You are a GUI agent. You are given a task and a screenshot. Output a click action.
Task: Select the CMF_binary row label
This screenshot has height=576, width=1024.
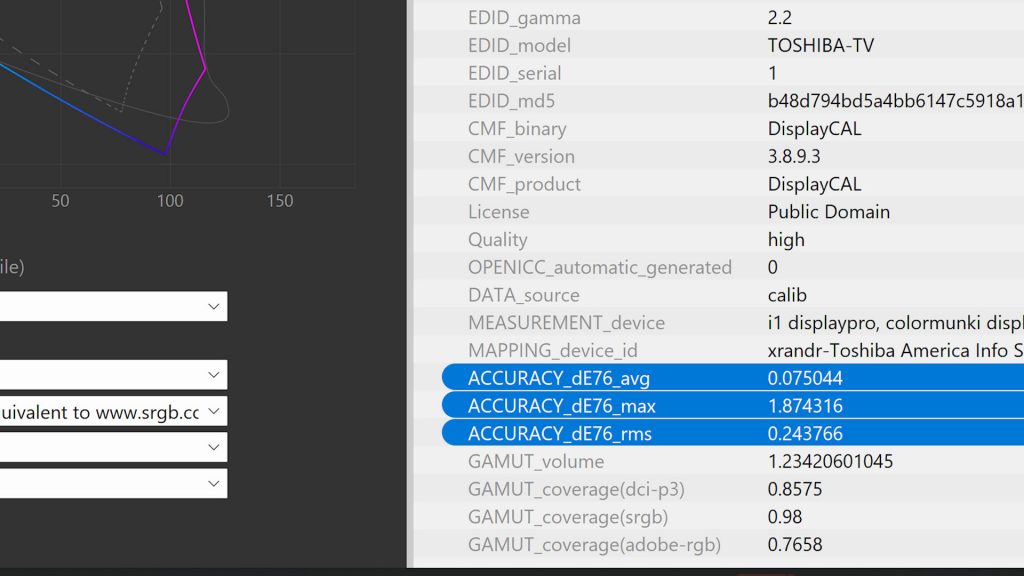[517, 129]
